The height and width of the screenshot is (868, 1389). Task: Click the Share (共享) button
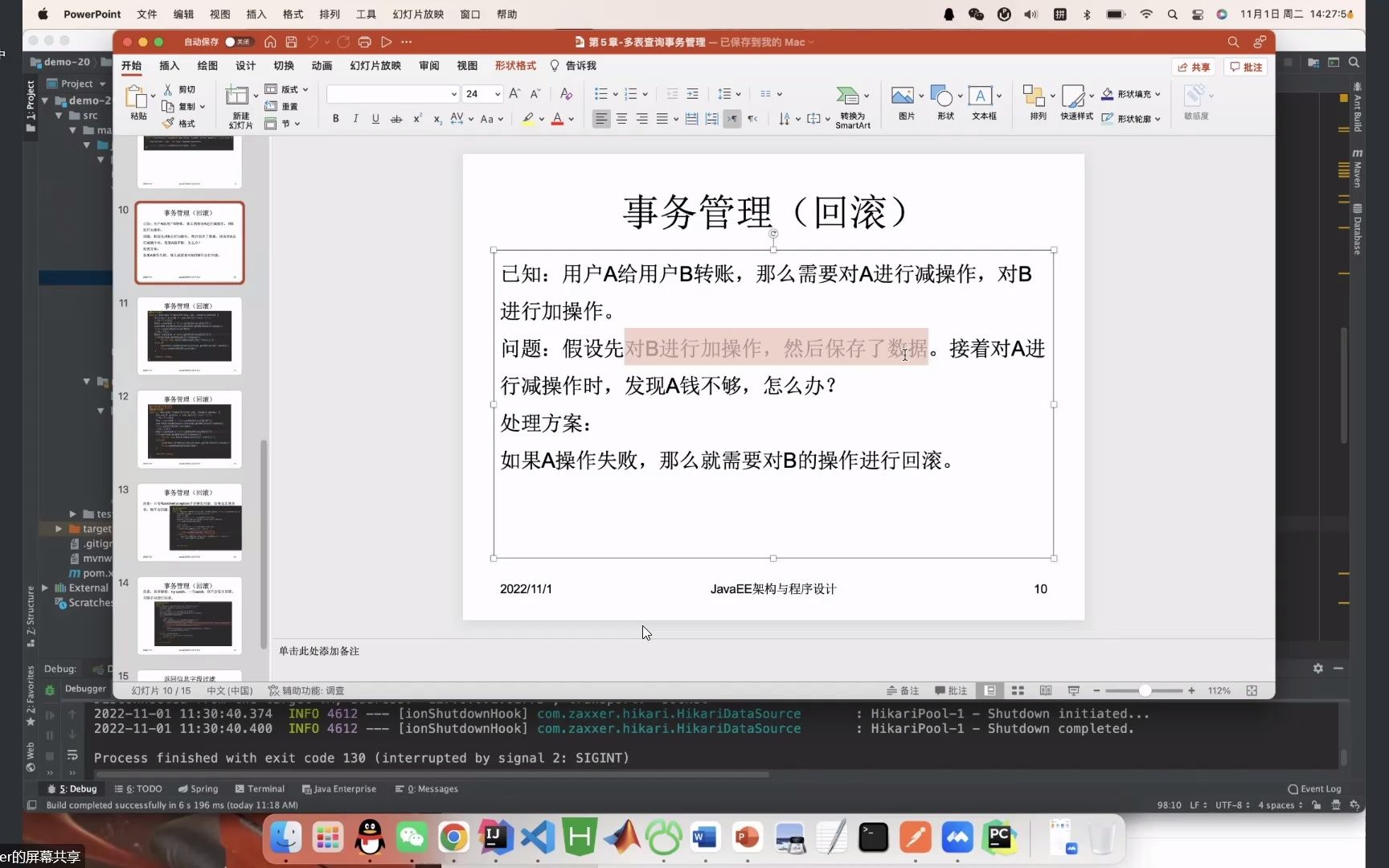coord(1194,67)
